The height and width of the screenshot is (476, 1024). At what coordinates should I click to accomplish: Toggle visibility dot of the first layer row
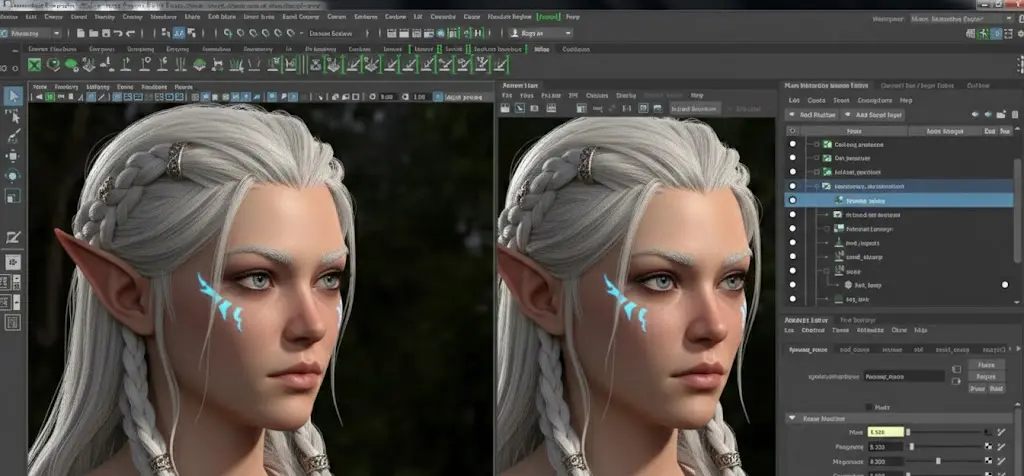tap(793, 145)
